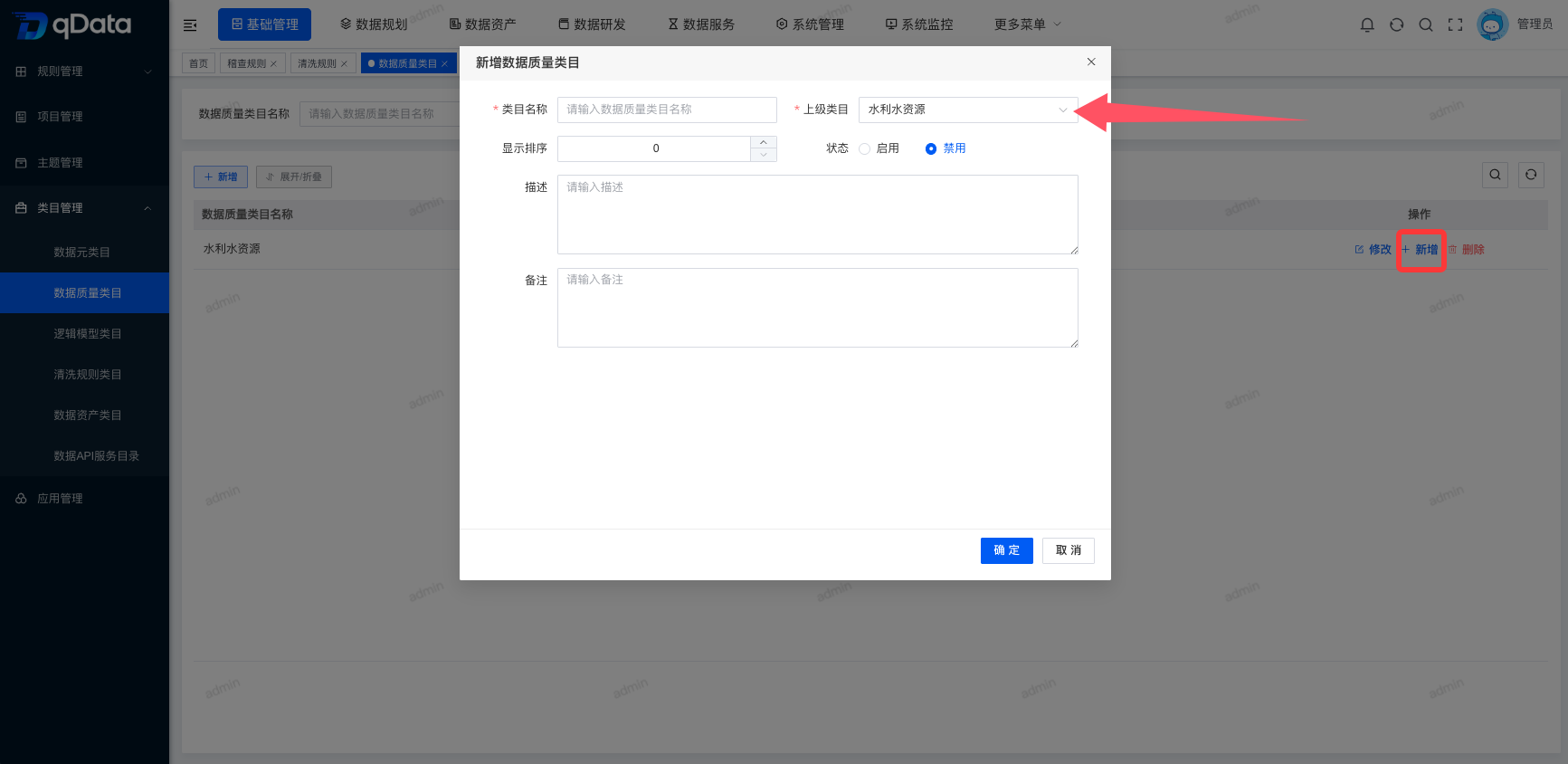Screen dimensions: 1568x764
Task: Select 数据资产类目 in sidebar
Action: [84, 415]
